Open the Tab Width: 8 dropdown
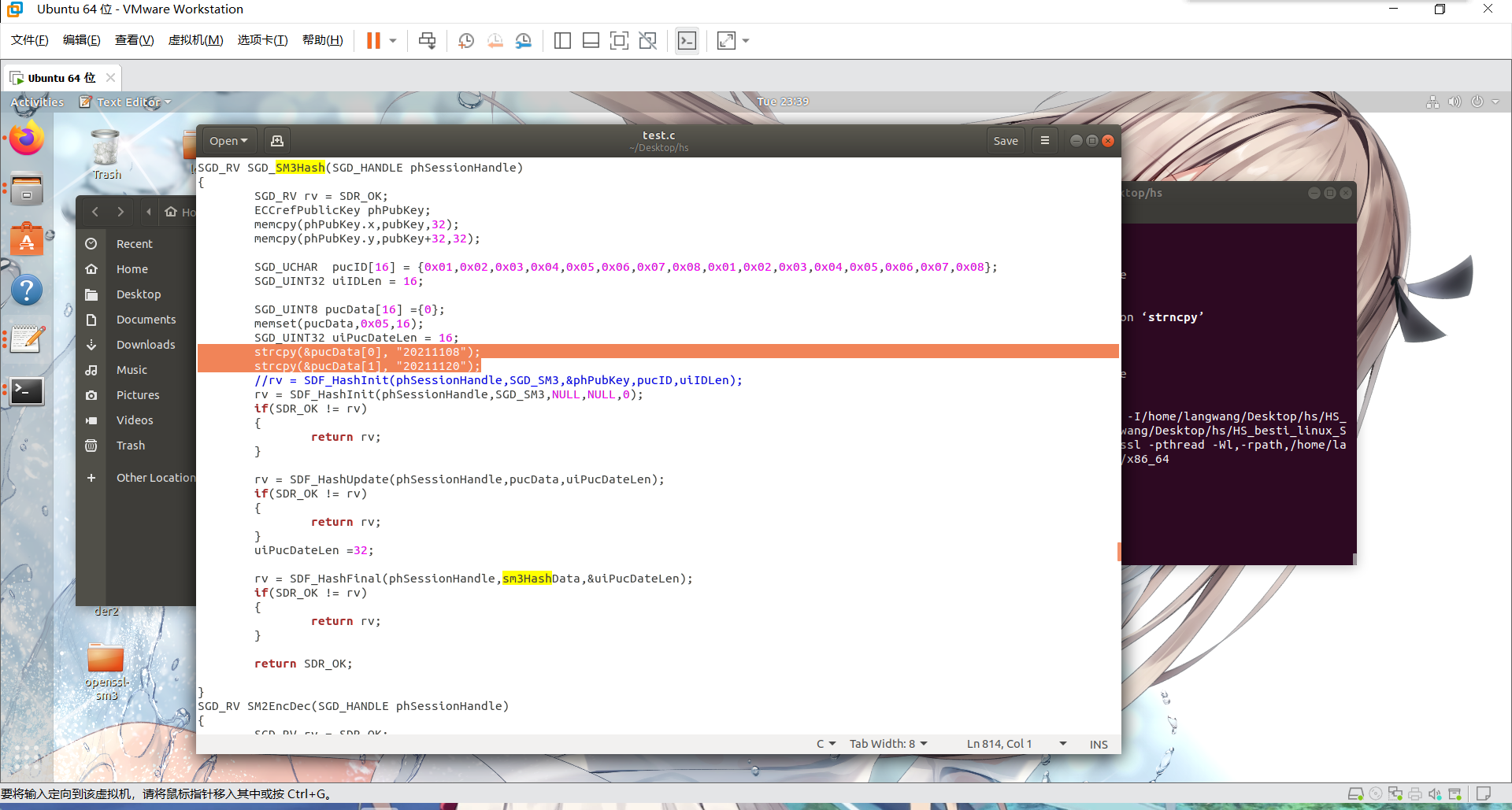The image size is (1512, 810). (888, 744)
